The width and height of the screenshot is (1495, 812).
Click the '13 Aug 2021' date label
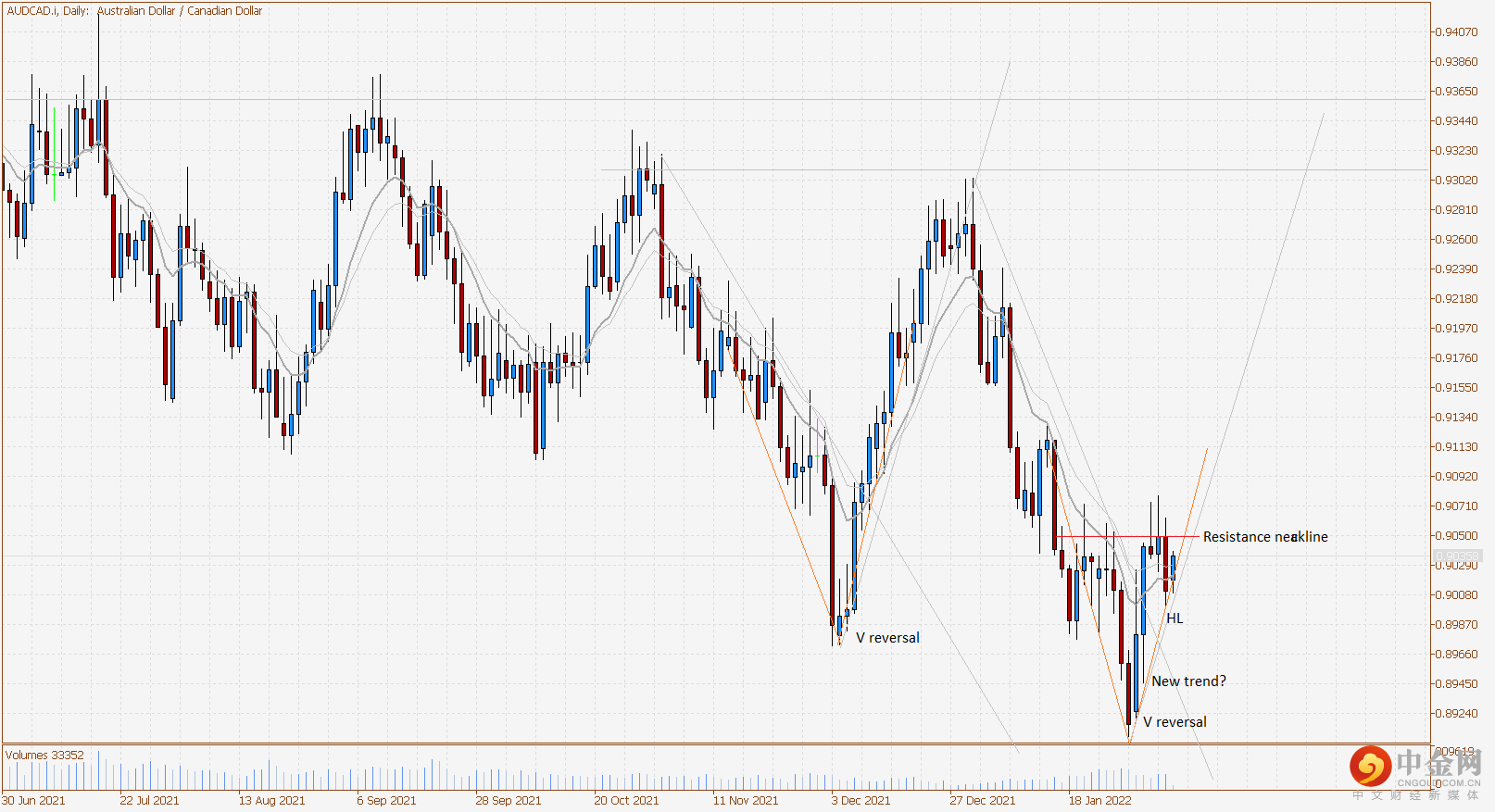(x=271, y=801)
